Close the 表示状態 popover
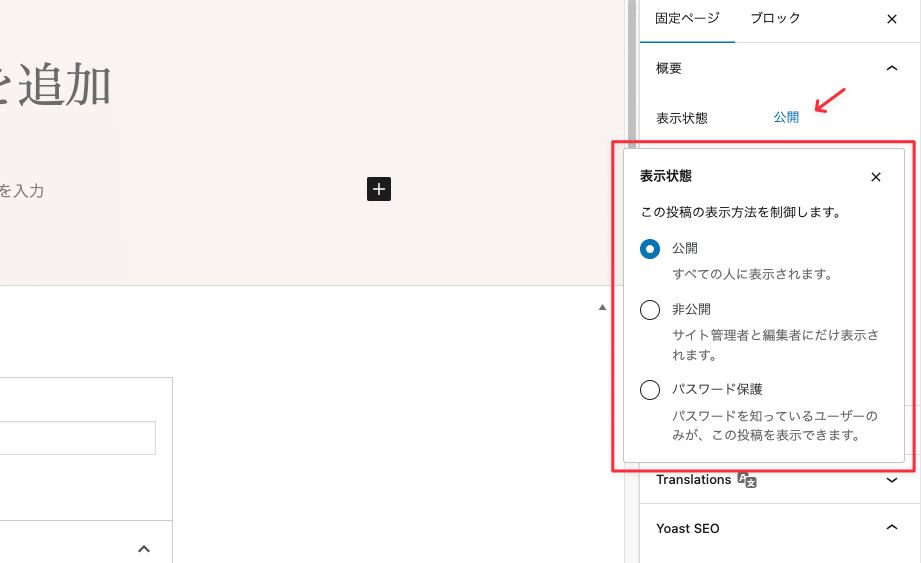Viewport: 921px width, 563px height. tap(876, 177)
